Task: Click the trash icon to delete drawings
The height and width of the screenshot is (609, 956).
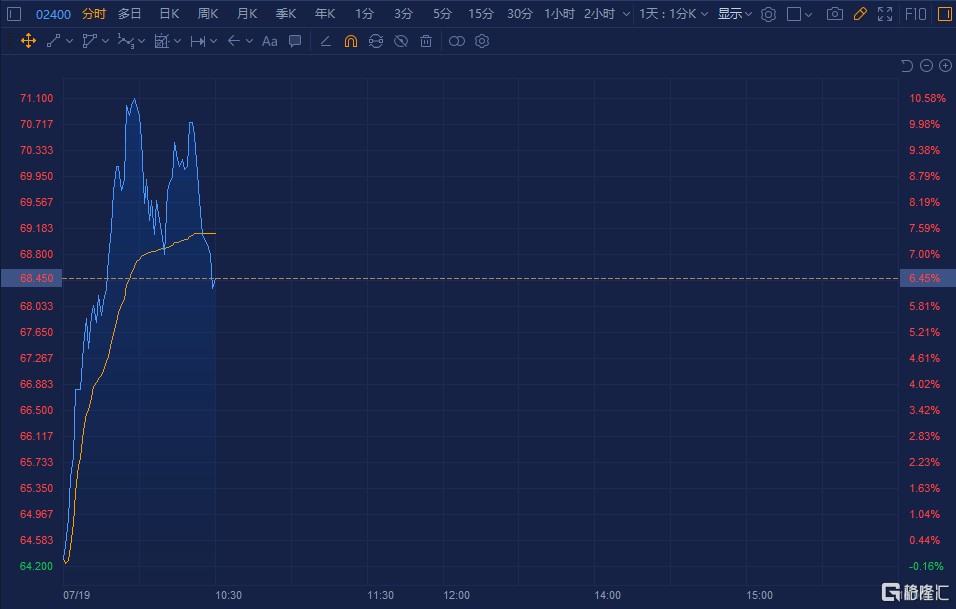Action: tap(426, 41)
